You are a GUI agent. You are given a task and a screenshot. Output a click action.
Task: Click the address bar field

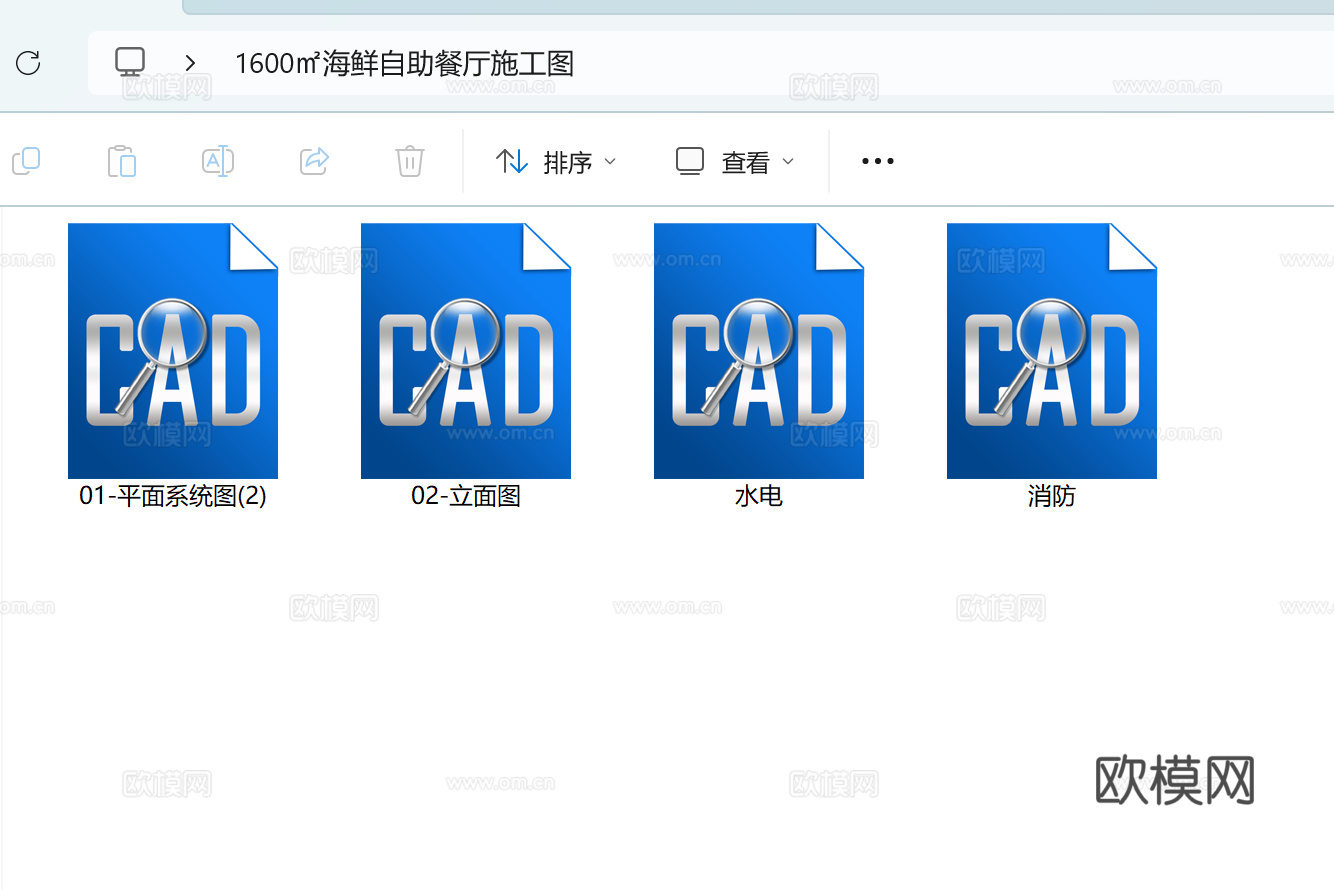click(x=711, y=63)
